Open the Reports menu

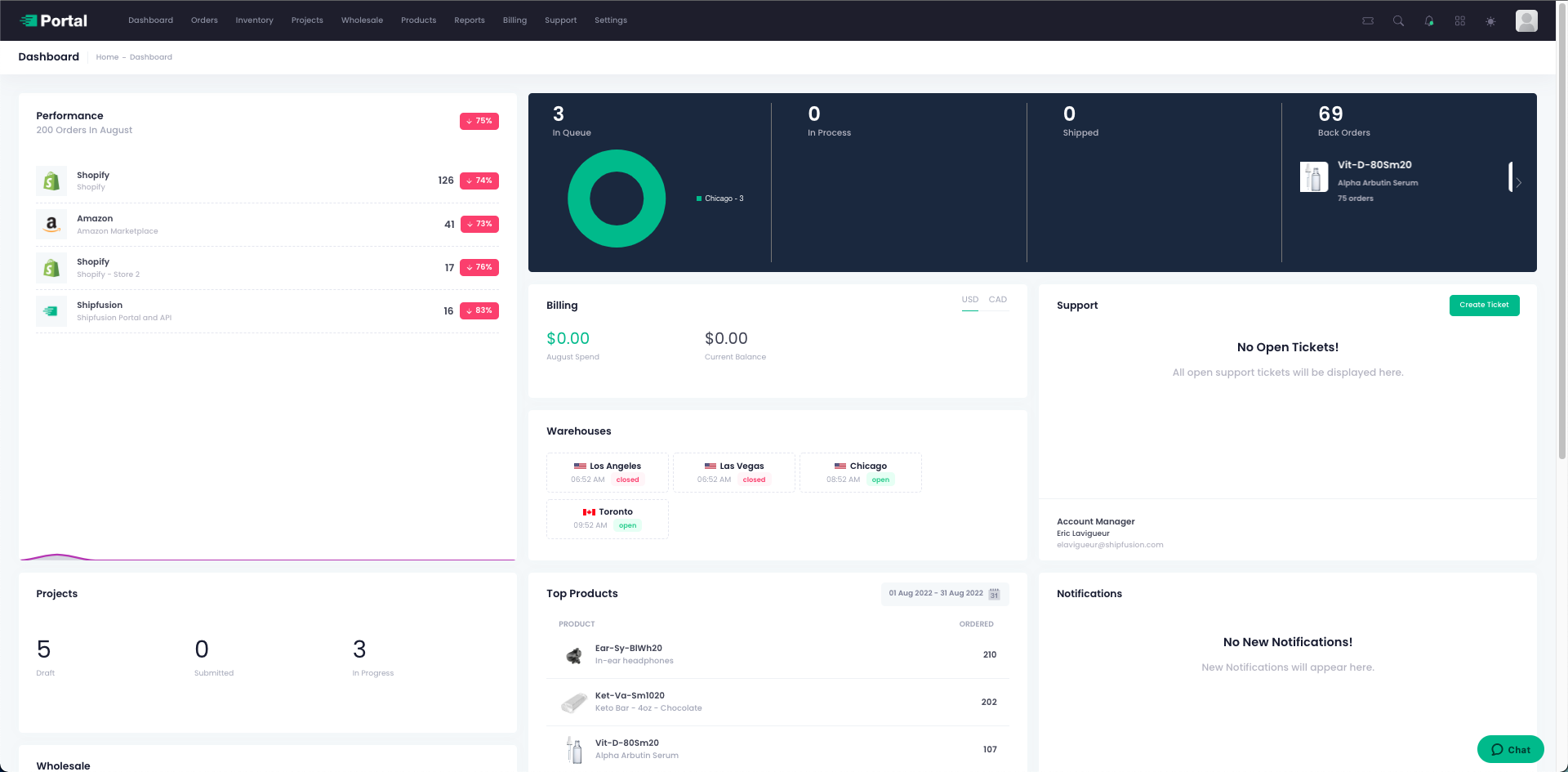(x=469, y=20)
